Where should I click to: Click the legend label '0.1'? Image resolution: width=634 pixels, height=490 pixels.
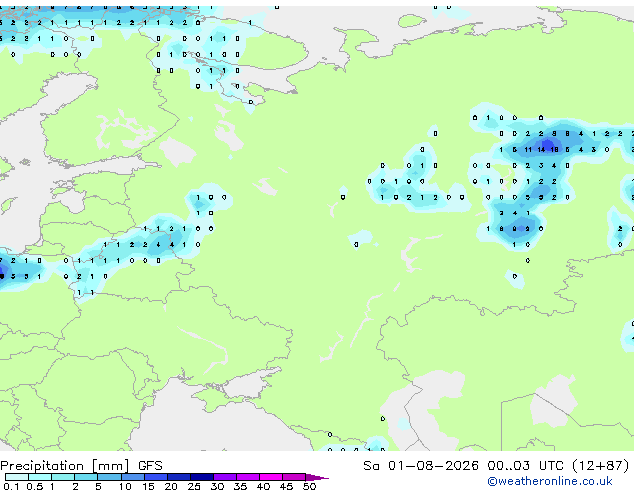[x=11, y=486]
